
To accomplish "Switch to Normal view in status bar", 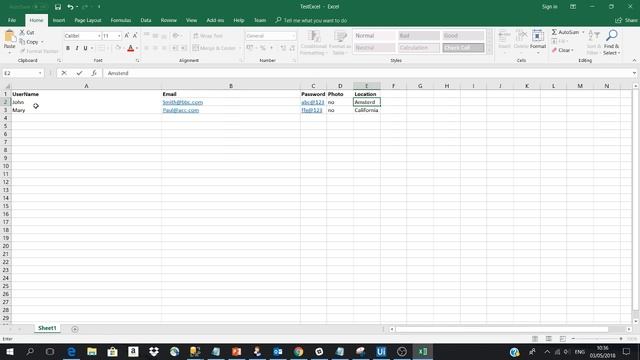I will pyautogui.click(x=535, y=339).
